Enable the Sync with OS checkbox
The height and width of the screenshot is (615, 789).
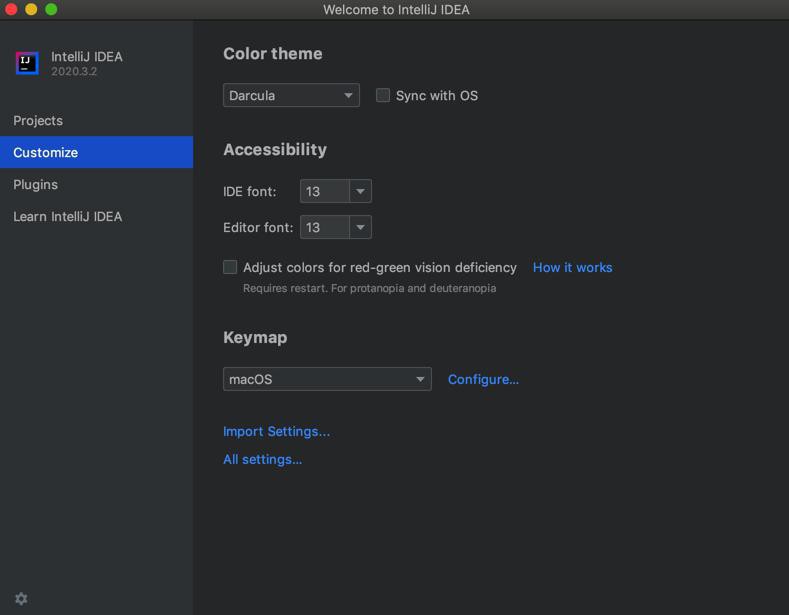click(x=383, y=95)
